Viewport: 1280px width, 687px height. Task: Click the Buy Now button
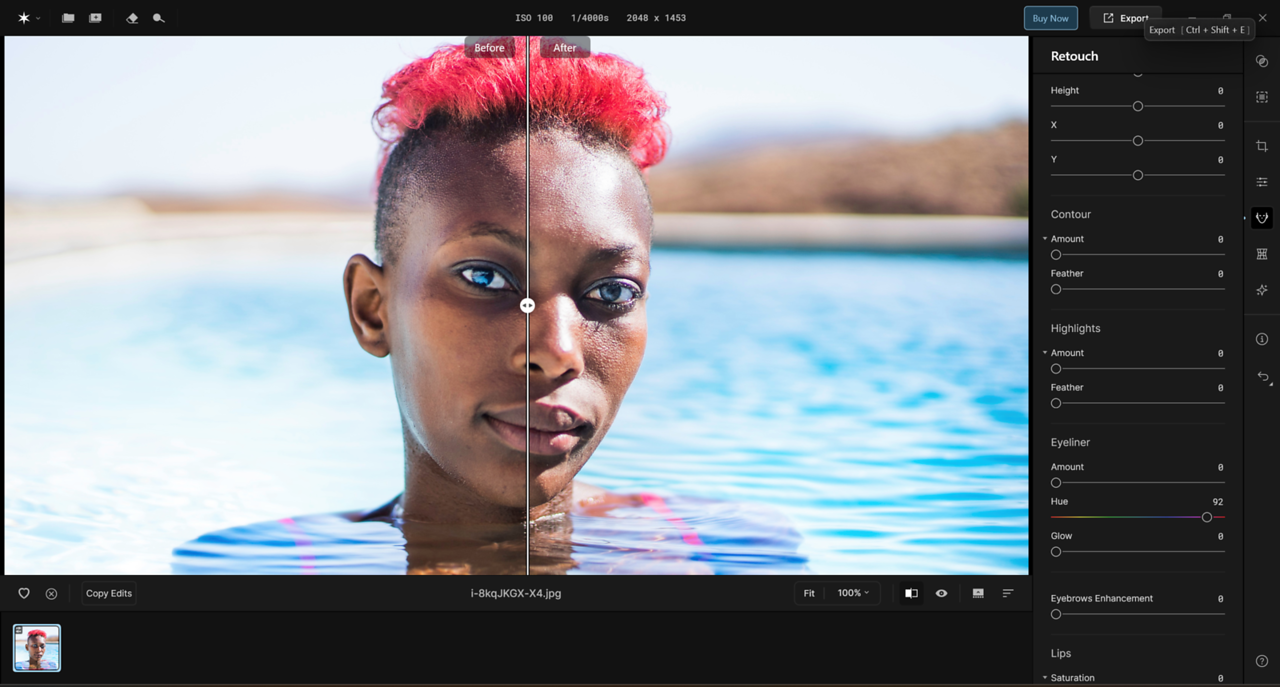(x=1050, y=18)
